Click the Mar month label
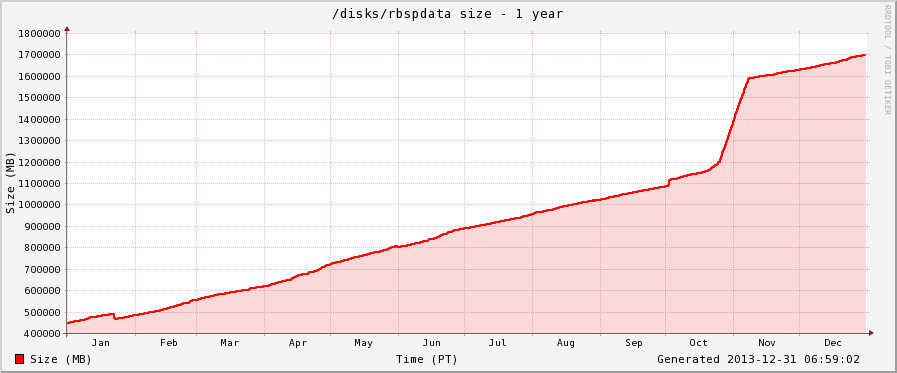Image resolution: width=897 pixels, height=373 pixels. pos(229,343)
